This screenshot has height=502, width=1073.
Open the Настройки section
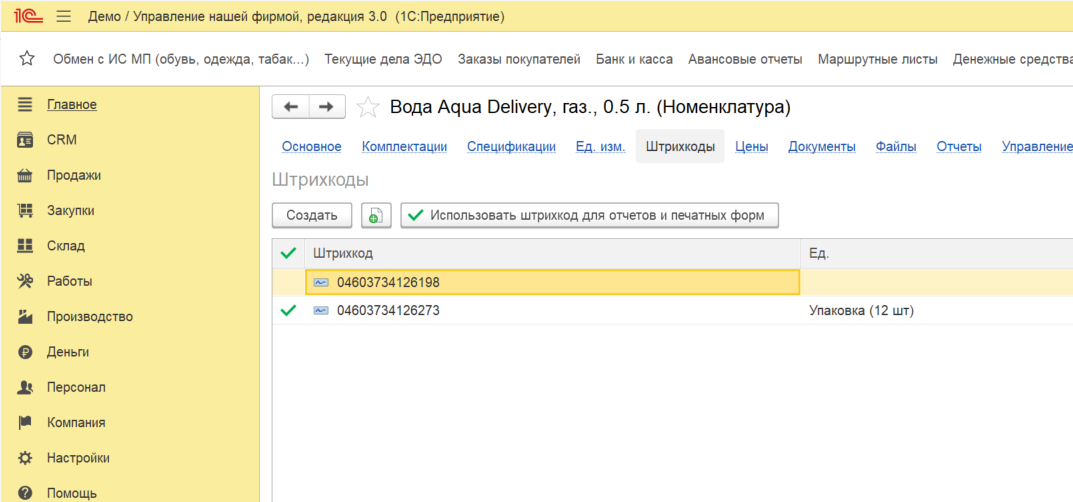pyautogui.click(x=78, y=458)
